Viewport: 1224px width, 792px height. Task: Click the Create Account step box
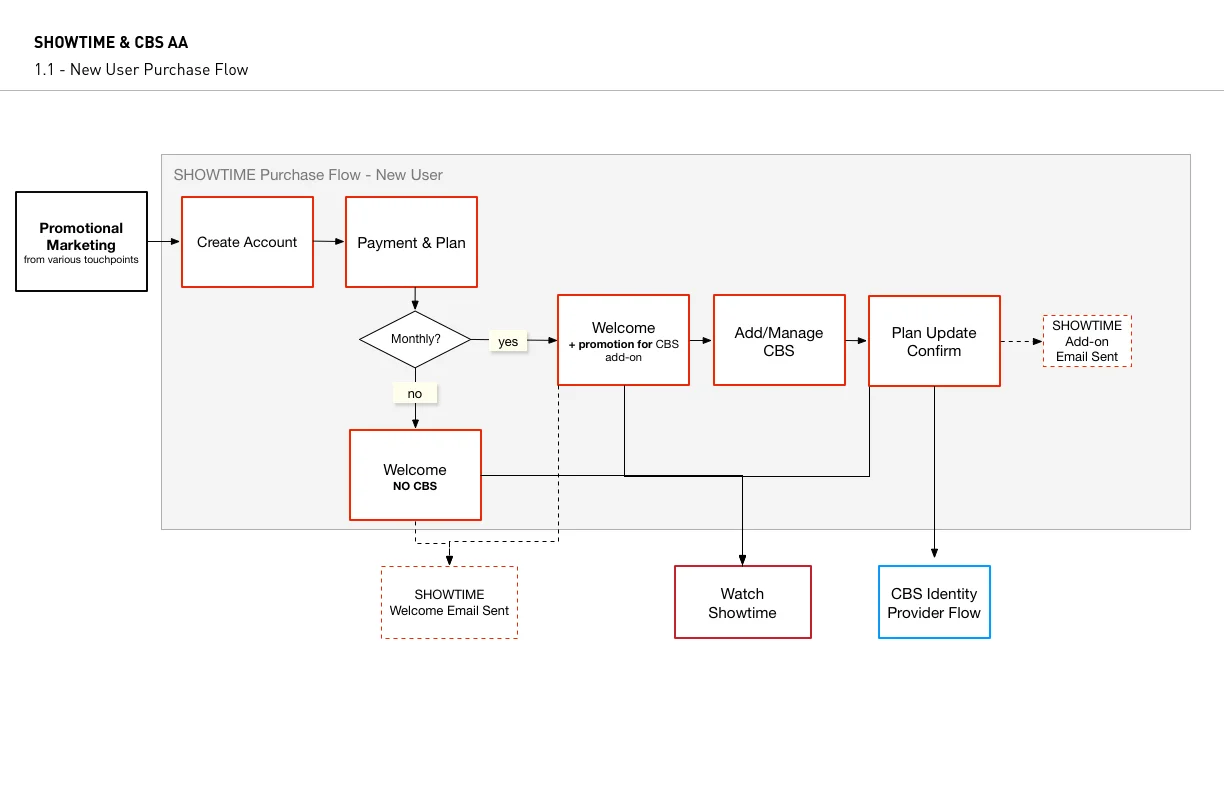tap(247, 242)
